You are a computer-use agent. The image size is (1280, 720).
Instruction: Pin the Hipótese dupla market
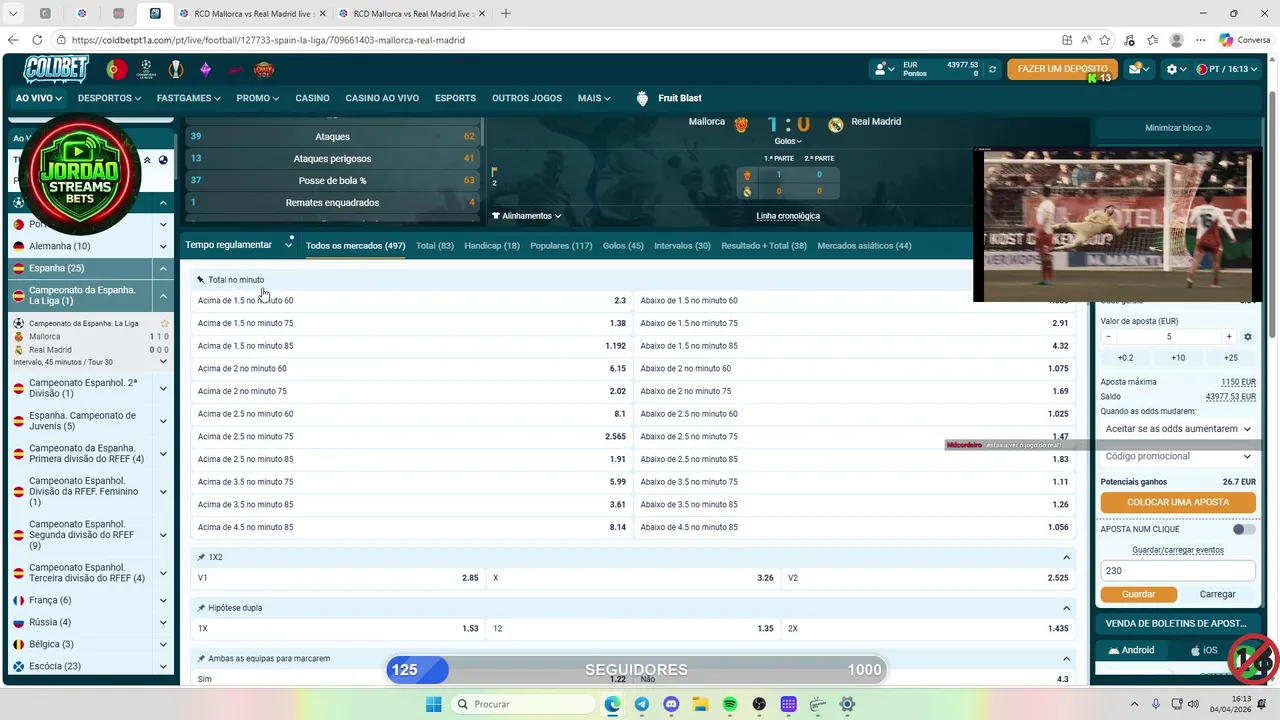[x=201, y=608]
